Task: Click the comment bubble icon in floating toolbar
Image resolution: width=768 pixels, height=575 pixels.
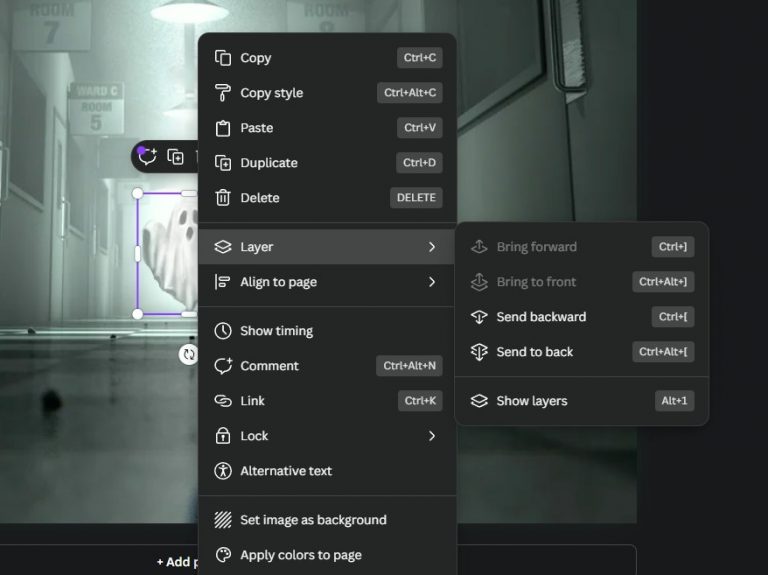Action: (x=148, y=156)
